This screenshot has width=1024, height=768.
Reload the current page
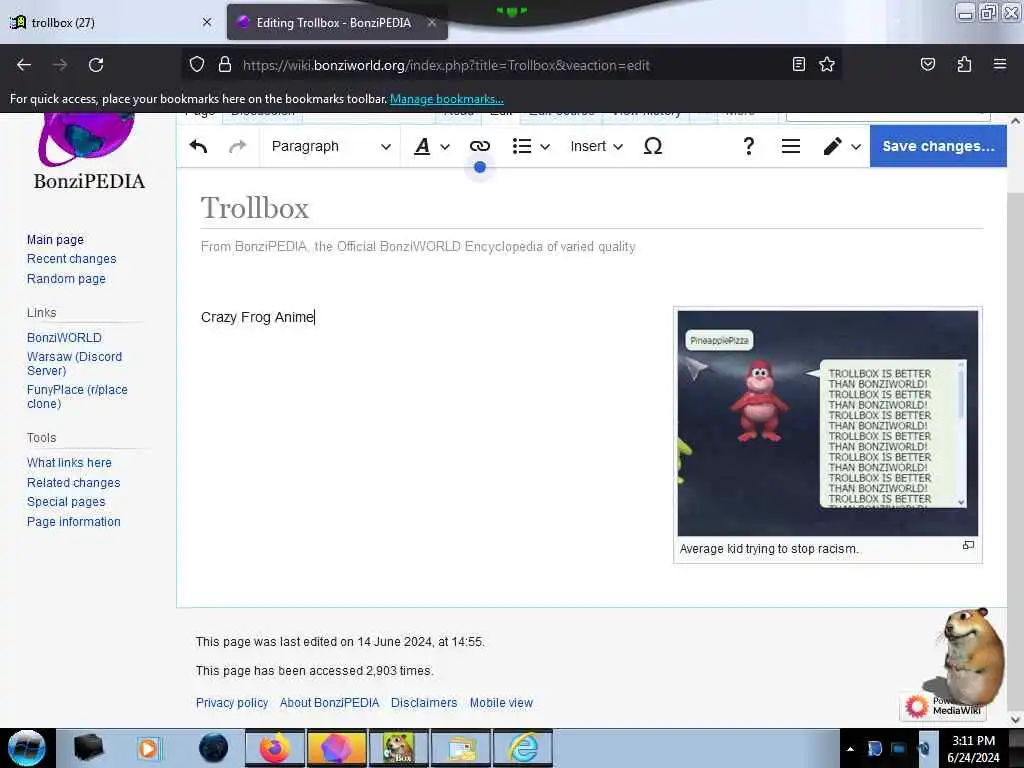pyautogui.click(x=96, y=65)
